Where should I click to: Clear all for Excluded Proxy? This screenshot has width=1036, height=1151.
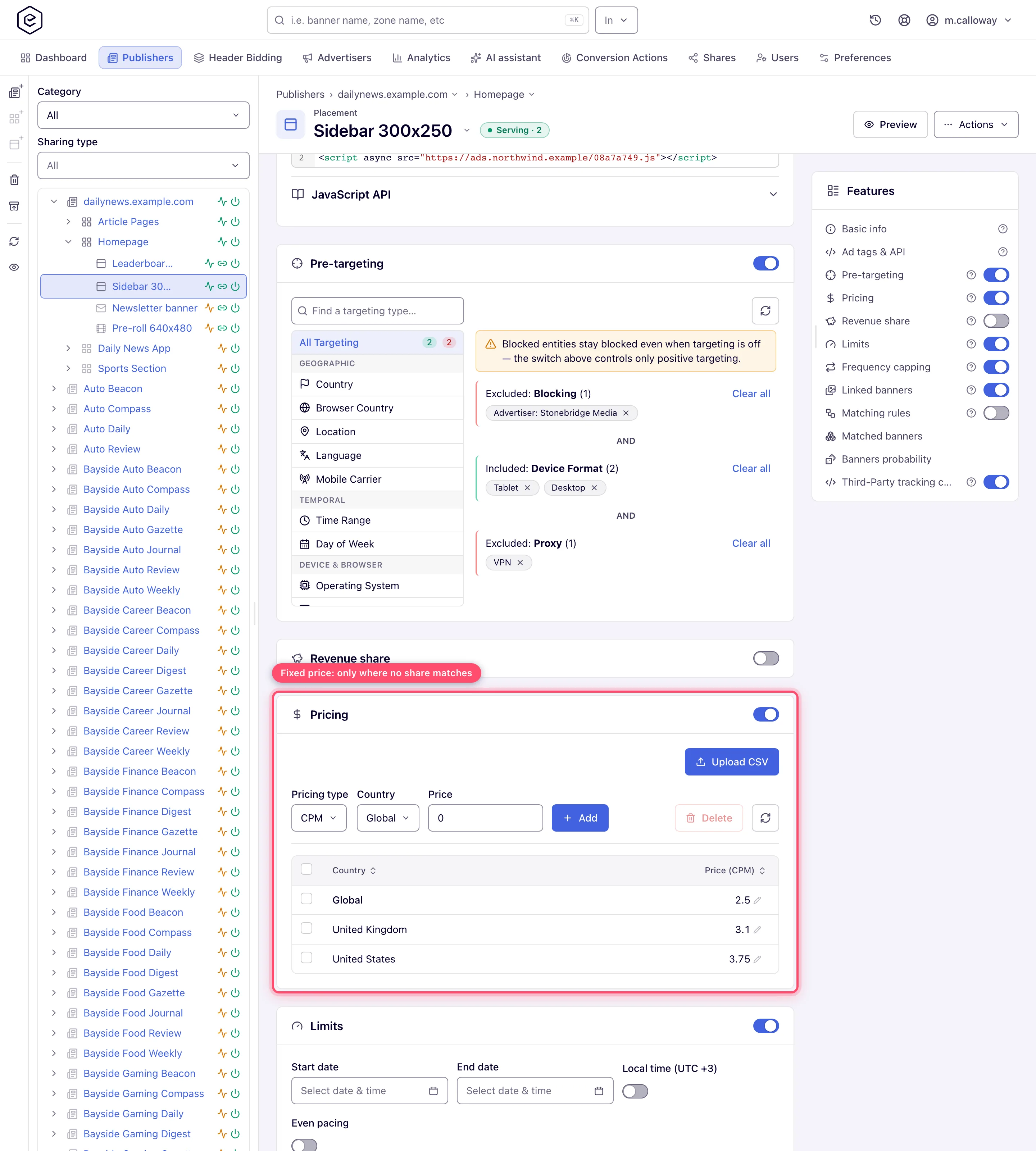(x=751, y=543)
